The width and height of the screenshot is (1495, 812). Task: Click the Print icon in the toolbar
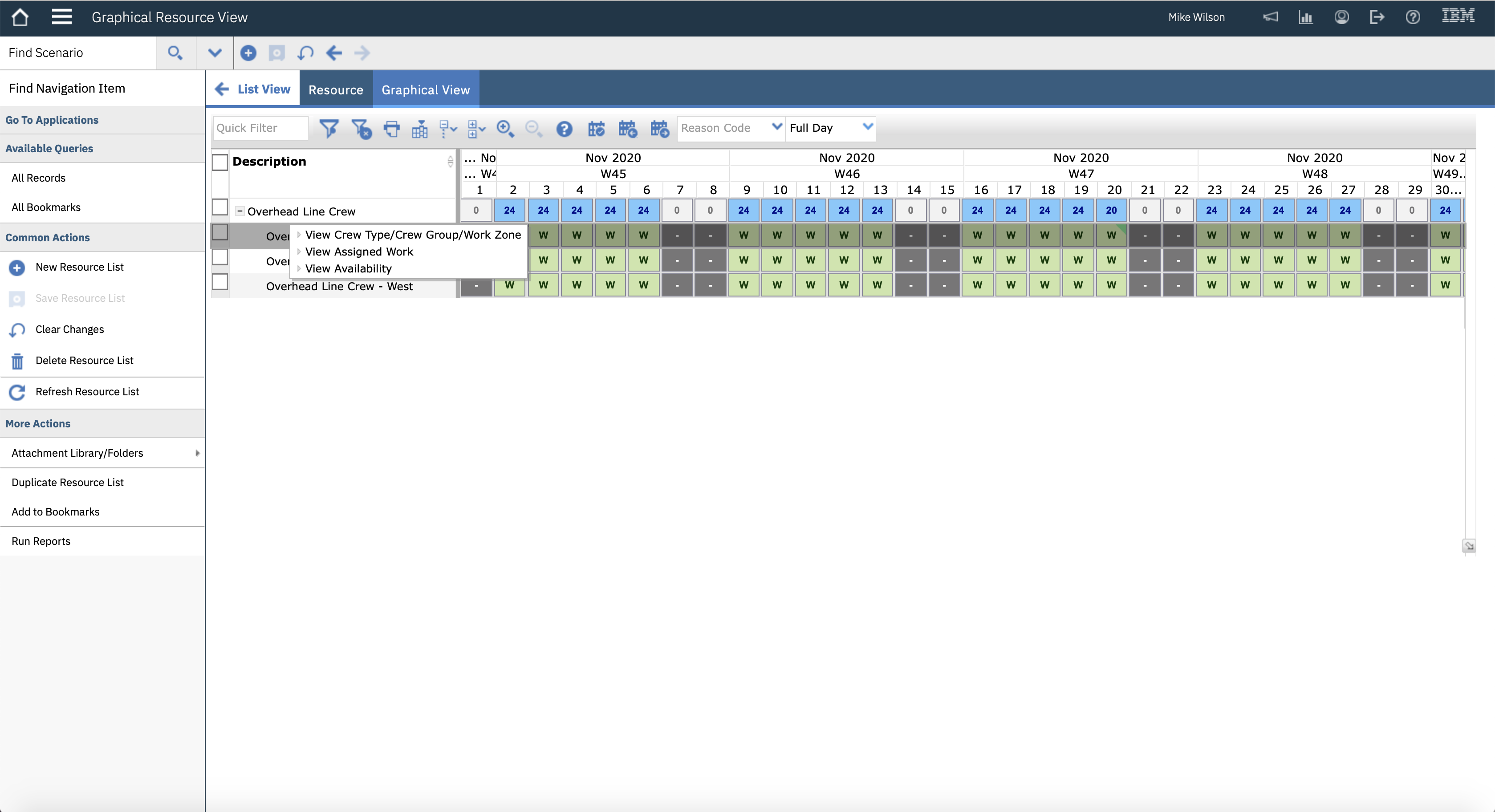(x=391, y=128)
